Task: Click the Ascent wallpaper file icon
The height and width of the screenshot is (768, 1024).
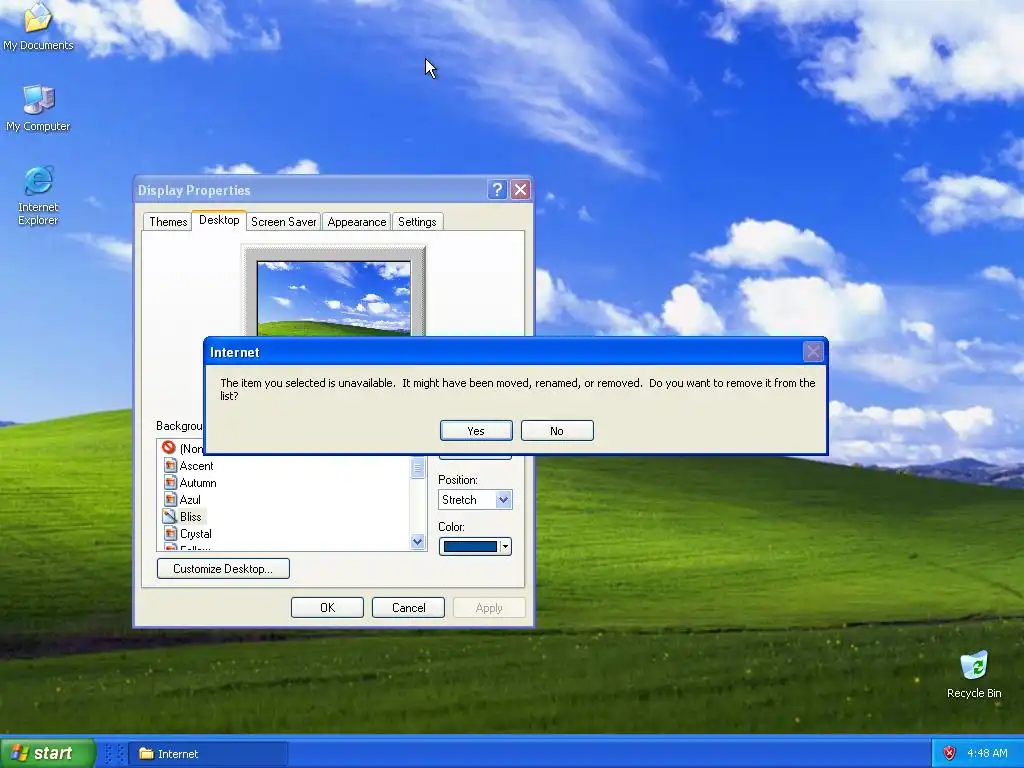Action: click(x=170, y=466)
